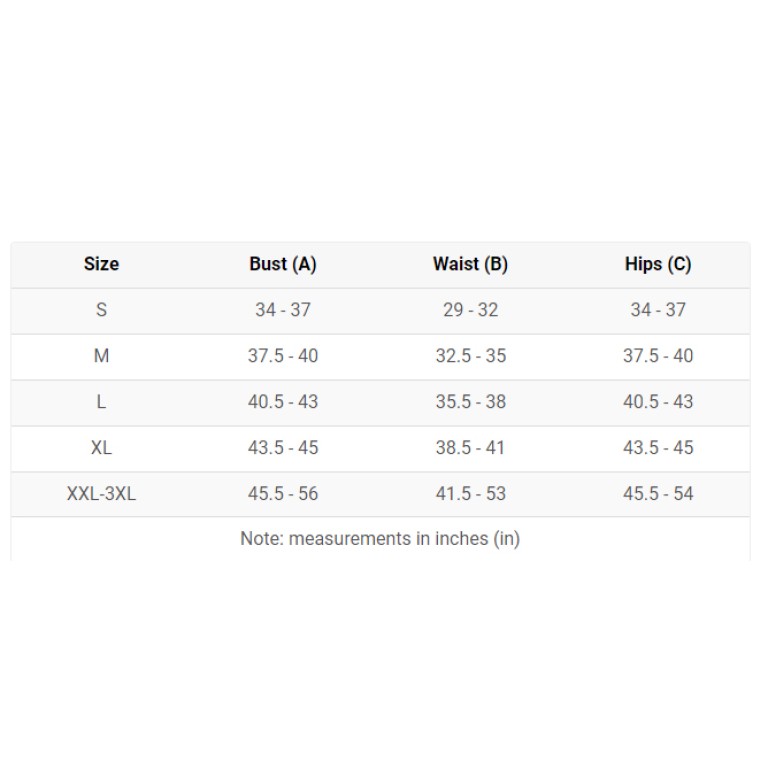Select the Hips (C) column header
The image size is (768, 768).
[658, 264]
